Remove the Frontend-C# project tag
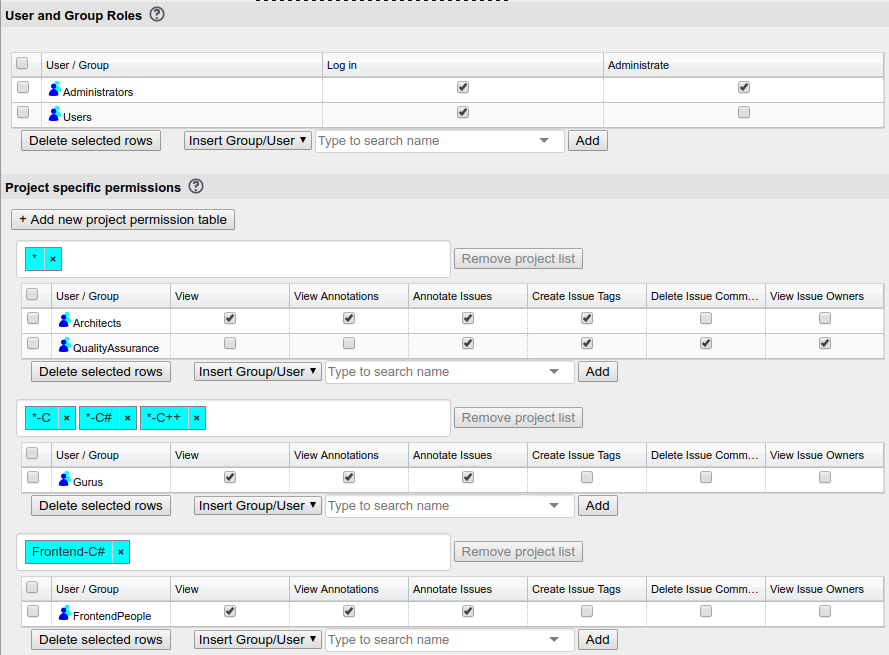The width and height of the screenshot is (889, 655). (x=121, y=552)
